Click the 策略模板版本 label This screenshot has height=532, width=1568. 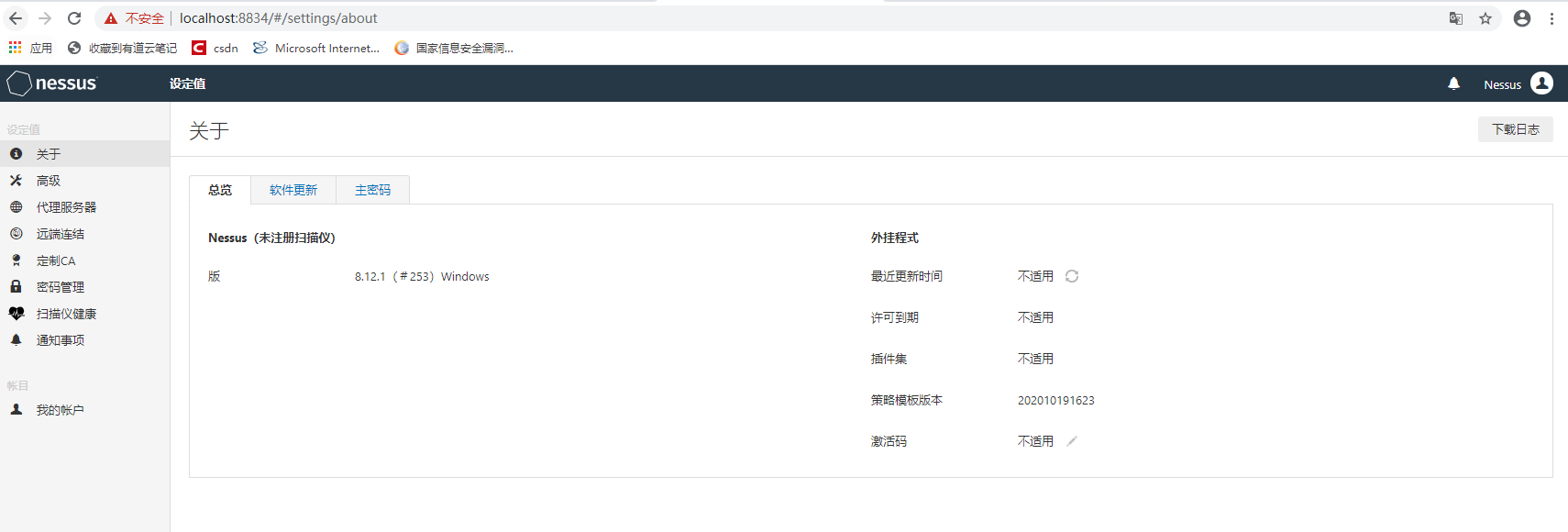907,400
